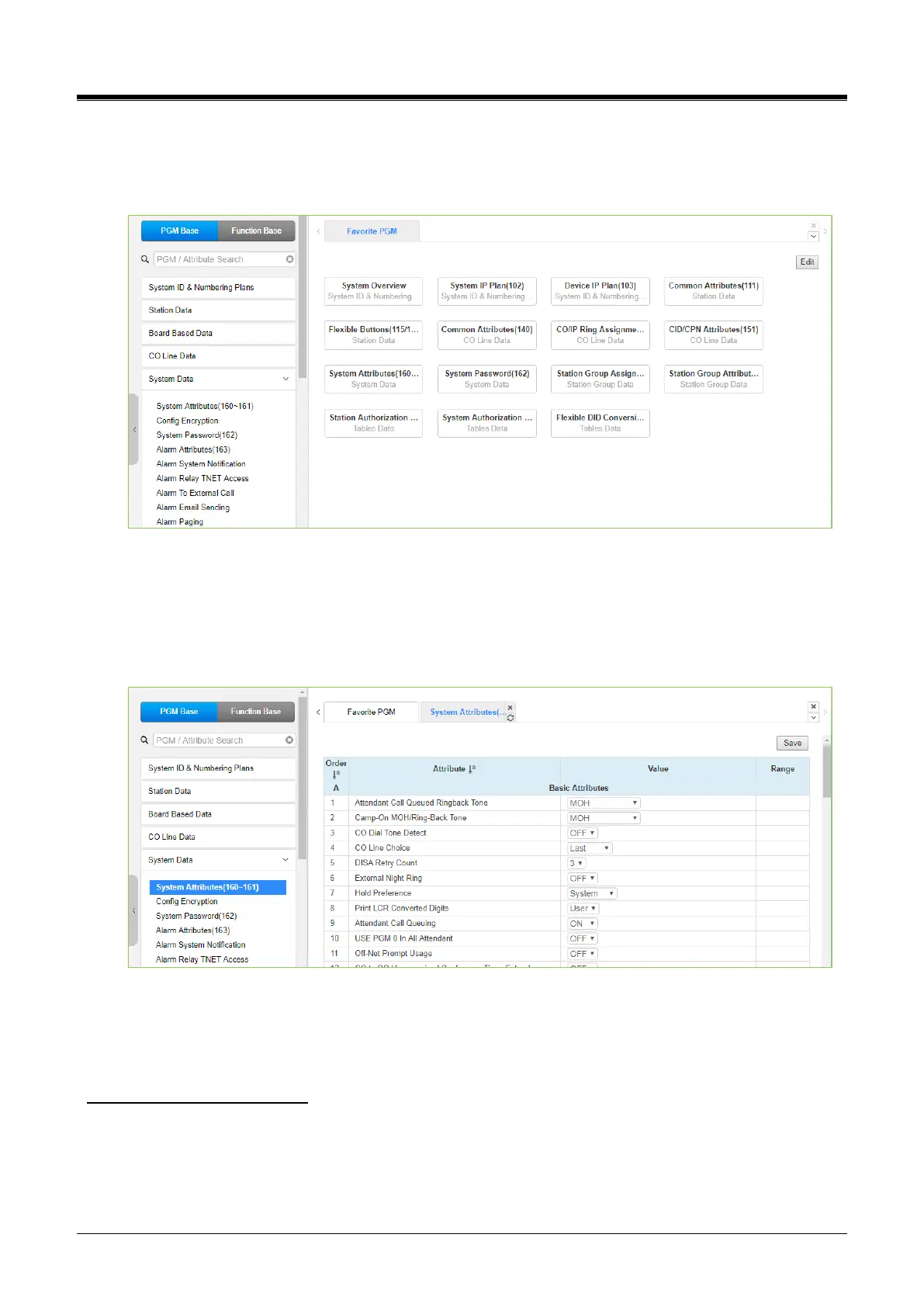Expand System Data chevron in lower screenshot
The image size is (924, 1307).
(x=285, y=860)
